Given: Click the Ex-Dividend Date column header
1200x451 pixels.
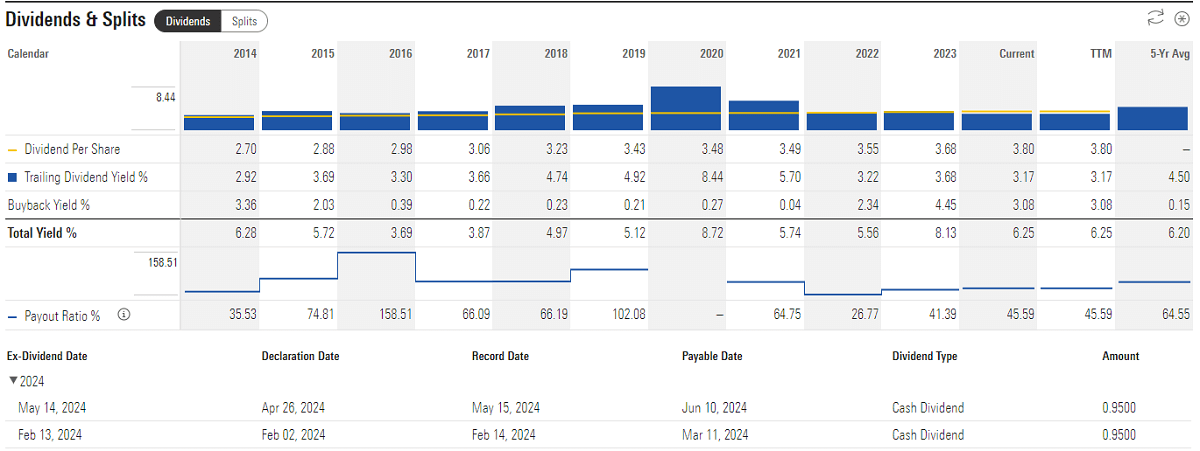Looking at the screenshot, I should 49,356.
